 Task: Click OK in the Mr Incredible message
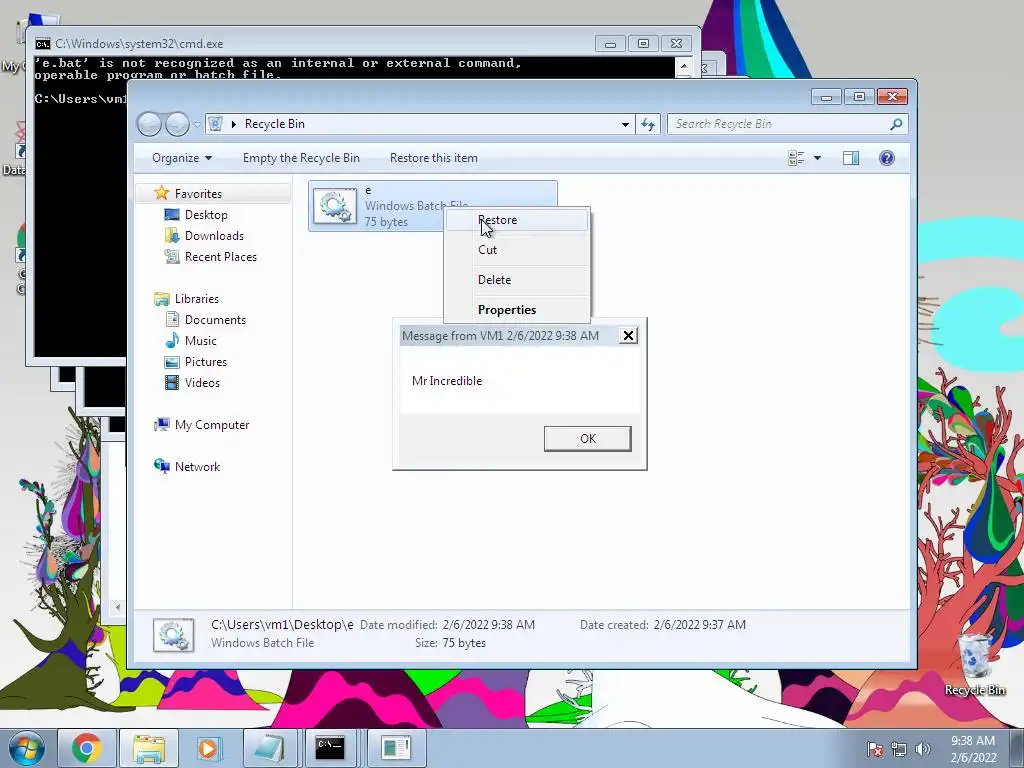click(x=587, y=439)
